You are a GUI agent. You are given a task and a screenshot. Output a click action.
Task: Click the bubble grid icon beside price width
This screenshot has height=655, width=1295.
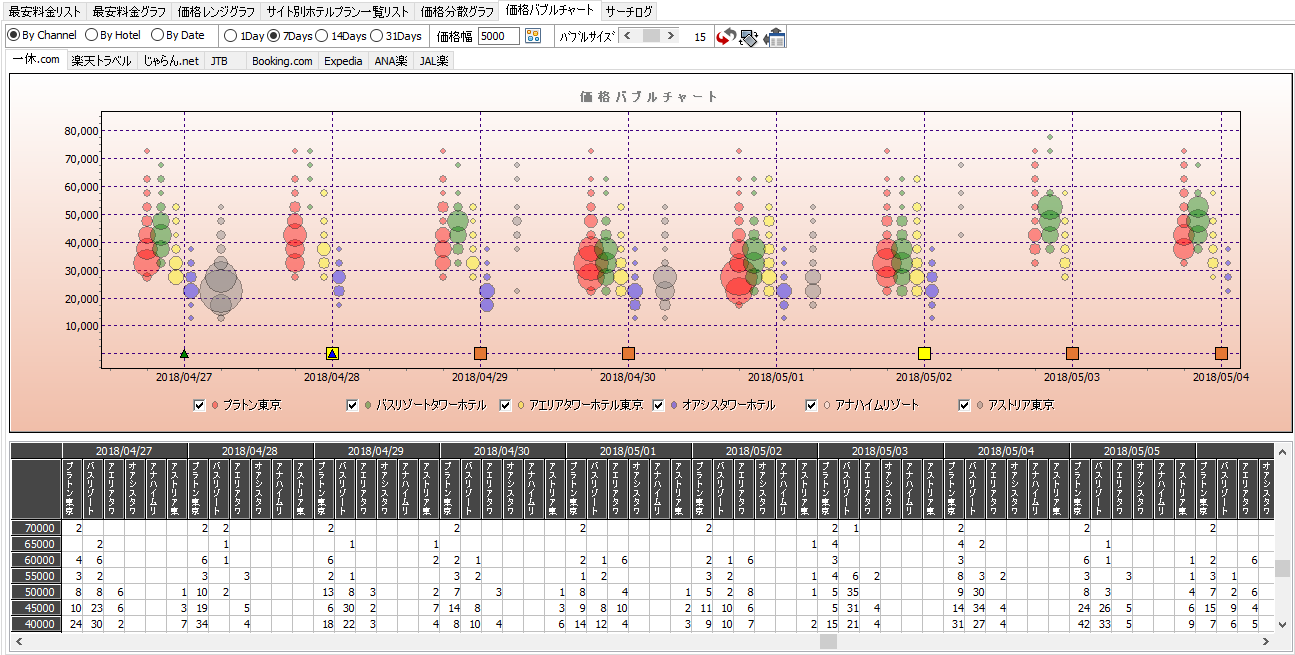[533, 36]
